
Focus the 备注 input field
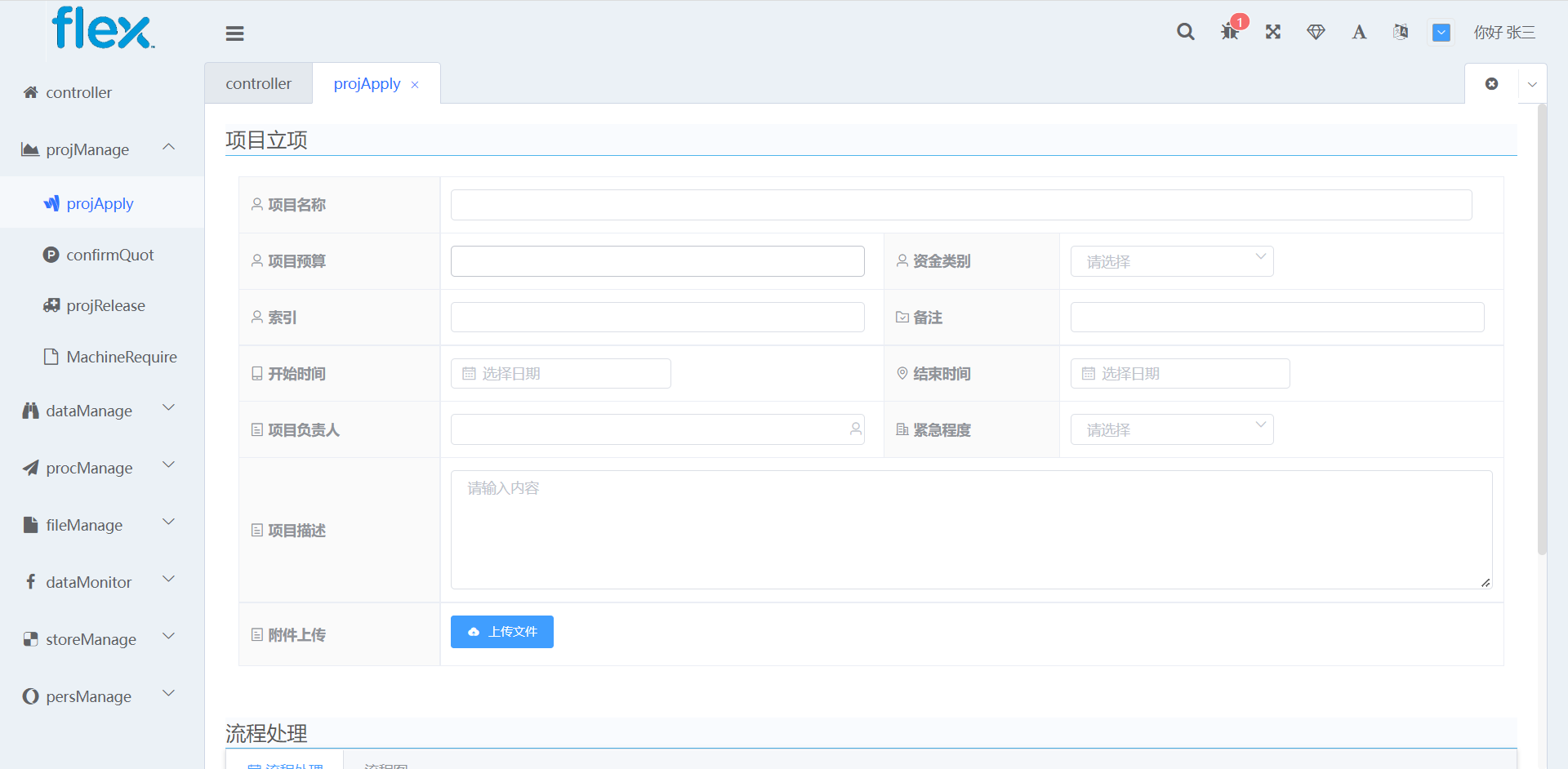1277,317
